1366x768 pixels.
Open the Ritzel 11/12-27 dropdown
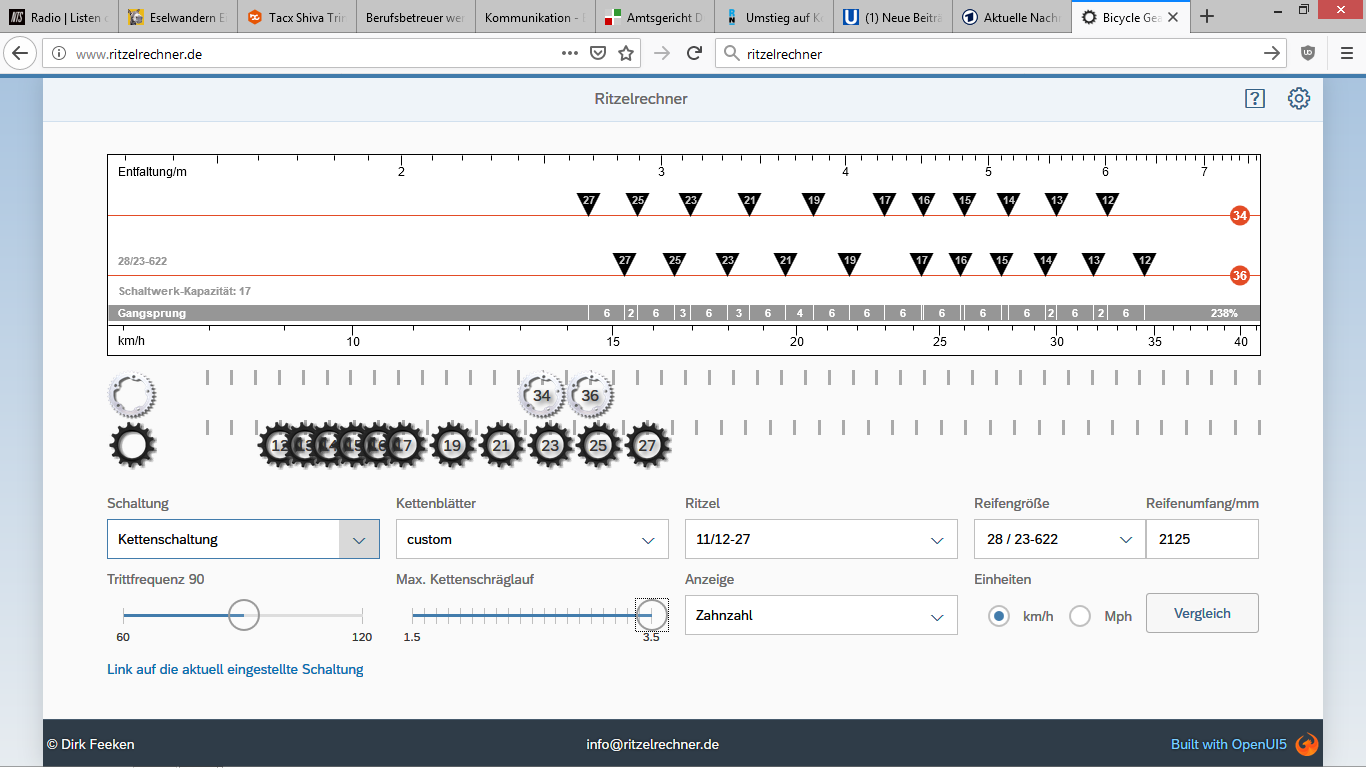tap(821, 539)
